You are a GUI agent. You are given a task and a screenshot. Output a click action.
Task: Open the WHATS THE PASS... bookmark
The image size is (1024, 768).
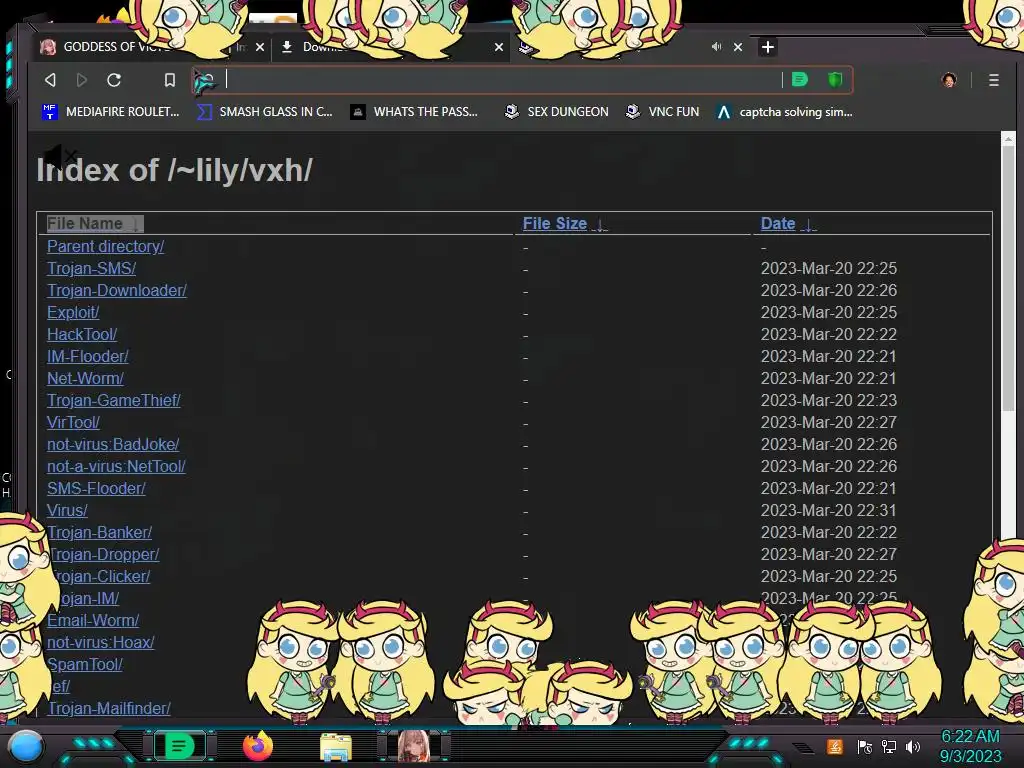(414, 112)
